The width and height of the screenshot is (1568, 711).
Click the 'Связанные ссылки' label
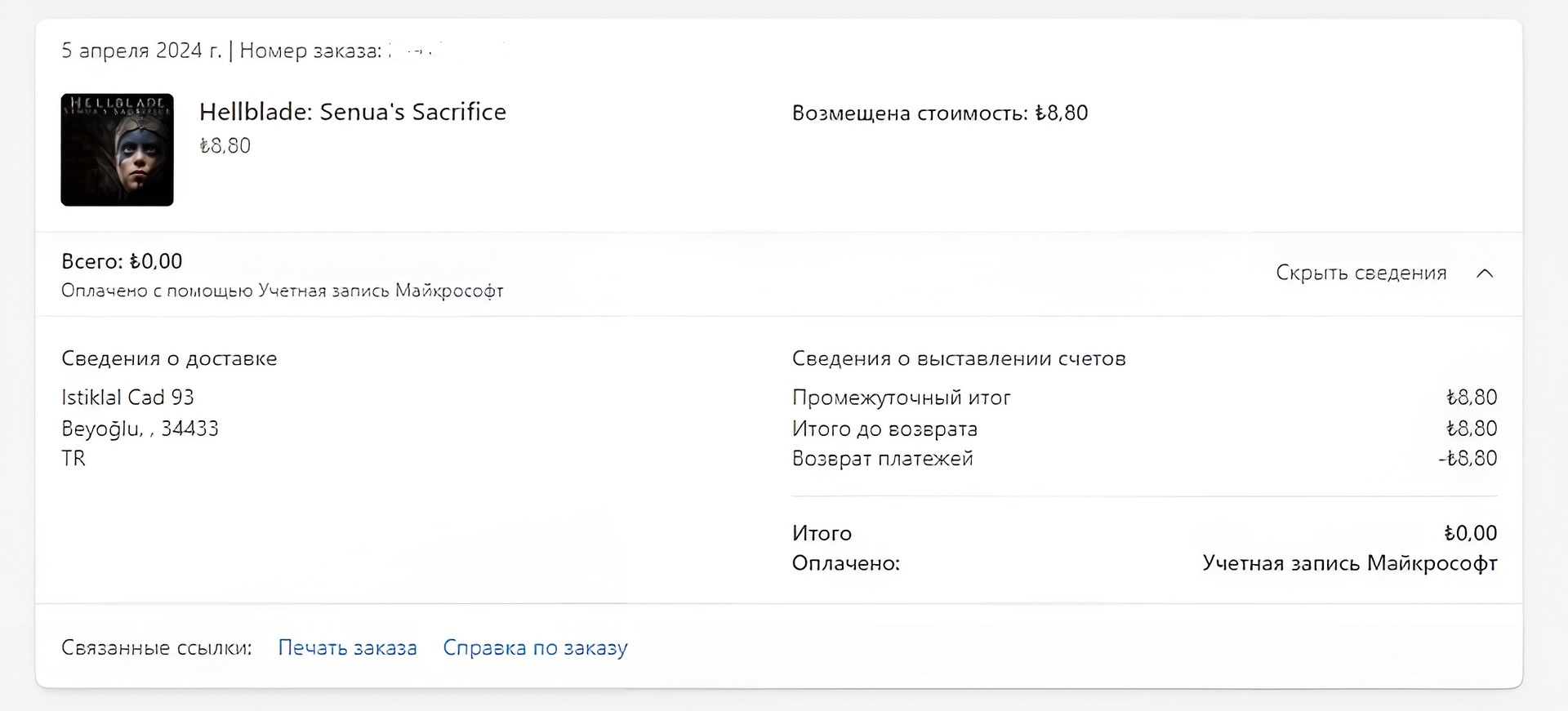coord(156,647)
